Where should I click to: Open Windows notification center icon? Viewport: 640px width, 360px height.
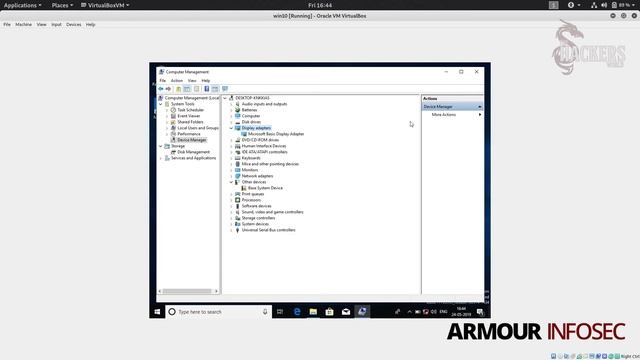tap(480, 312)
